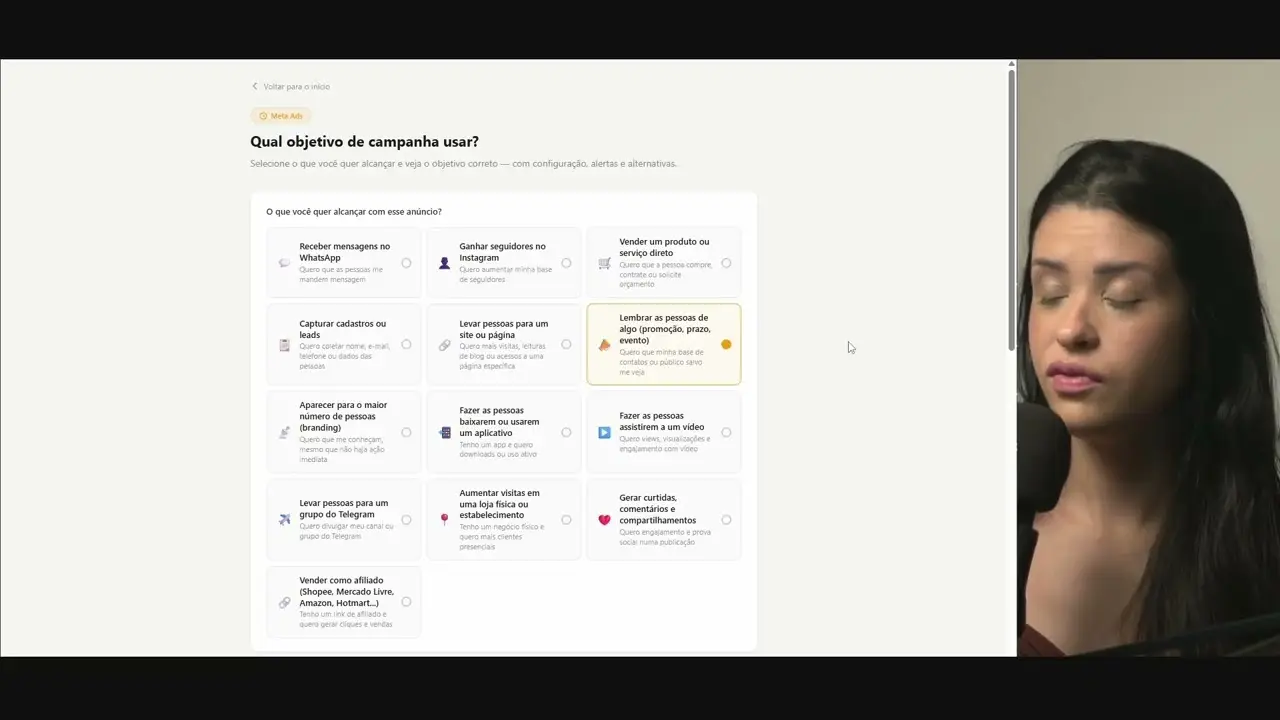The width and height of the screenshot is (1280, 720).
Task: Click the airplane icon on Telegram group card
Action: (284, 520)
